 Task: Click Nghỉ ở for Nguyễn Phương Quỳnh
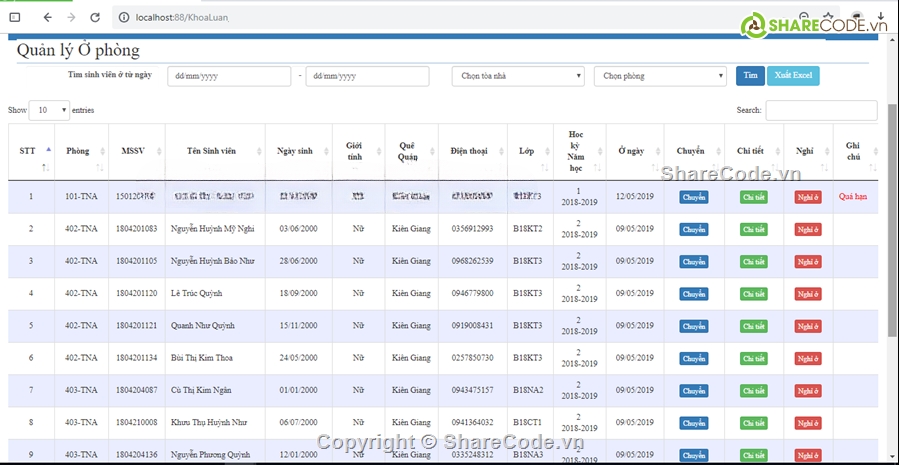(808, 455)
